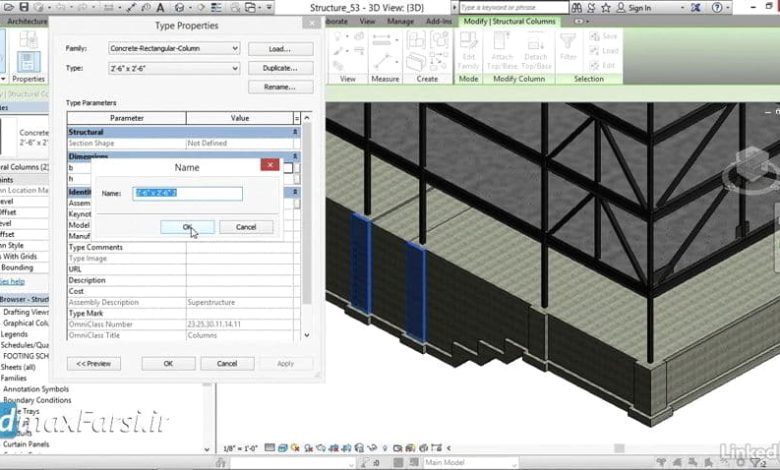
Task: Click the type parameters vertical scrollbar
Action: tap(307, 214)
